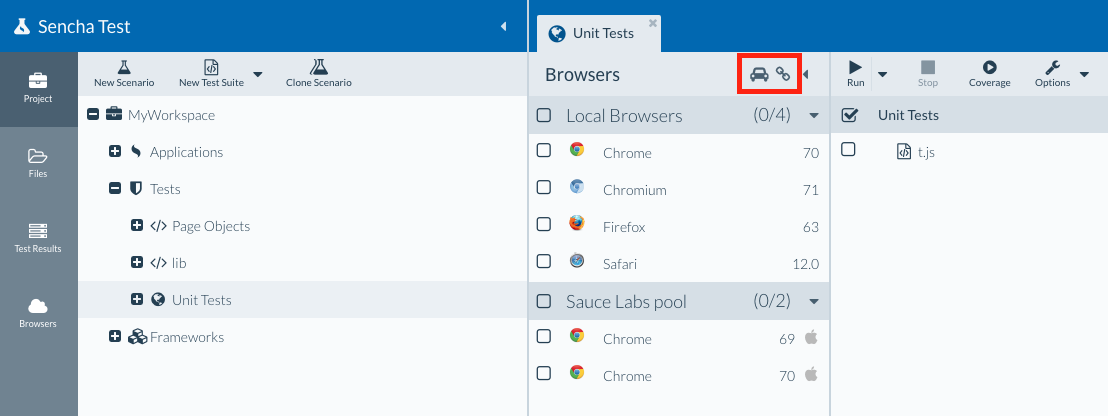The height and width of the screenshot is (416, 1108).
Task: Expand the Applications tree node
Action: (115, 152)
